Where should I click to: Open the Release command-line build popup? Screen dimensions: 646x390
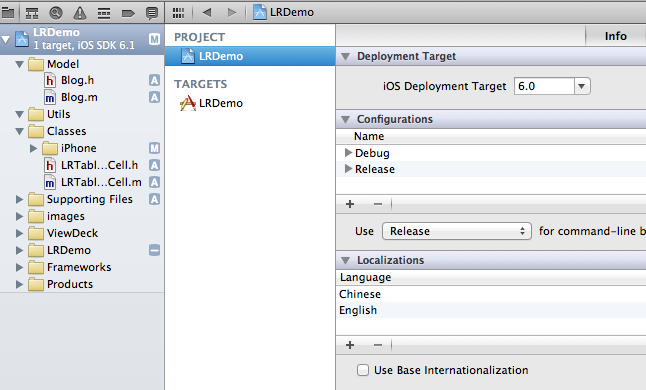pyautogui.click(x=456, y=231)
